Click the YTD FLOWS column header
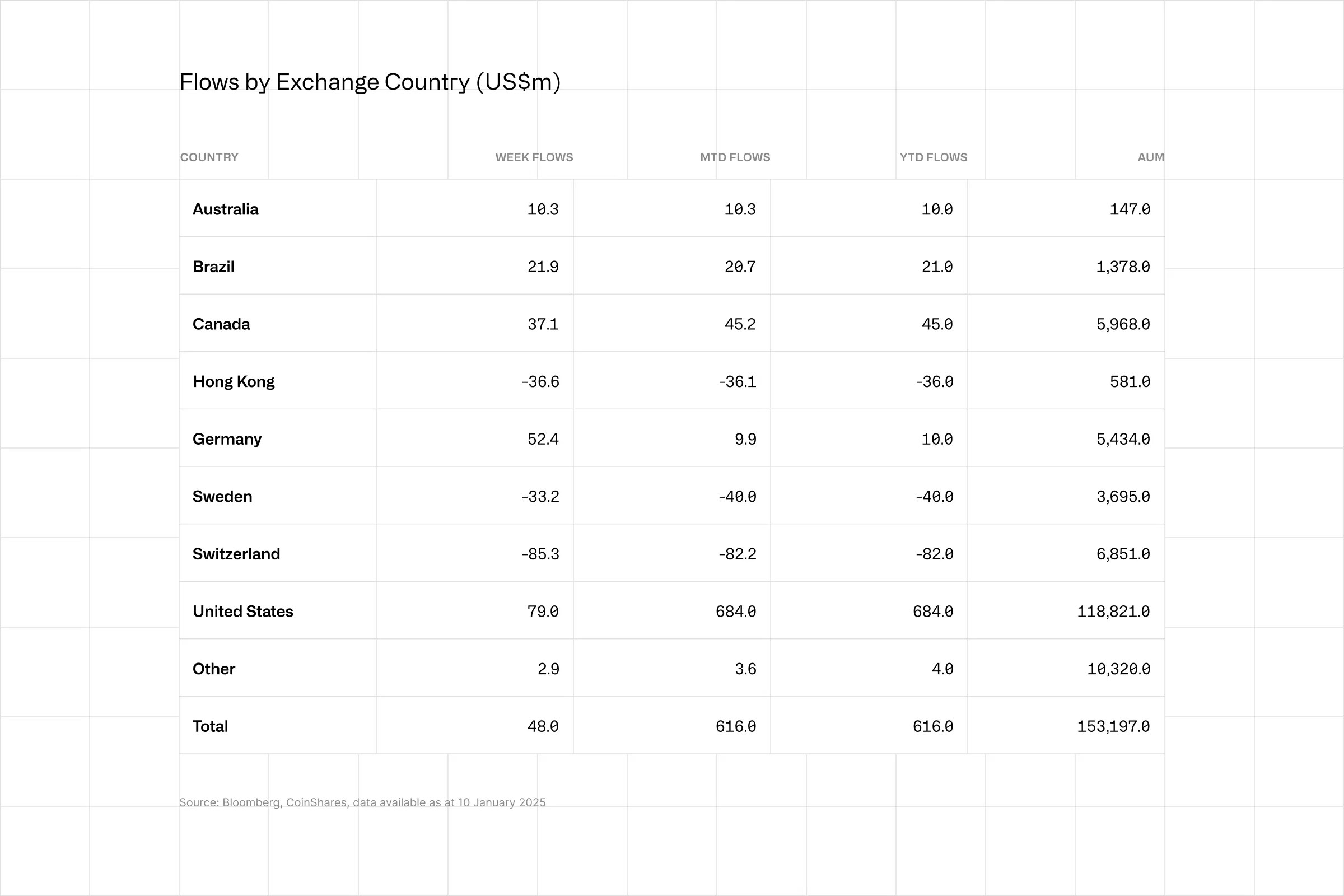 (x=933, y=157)
